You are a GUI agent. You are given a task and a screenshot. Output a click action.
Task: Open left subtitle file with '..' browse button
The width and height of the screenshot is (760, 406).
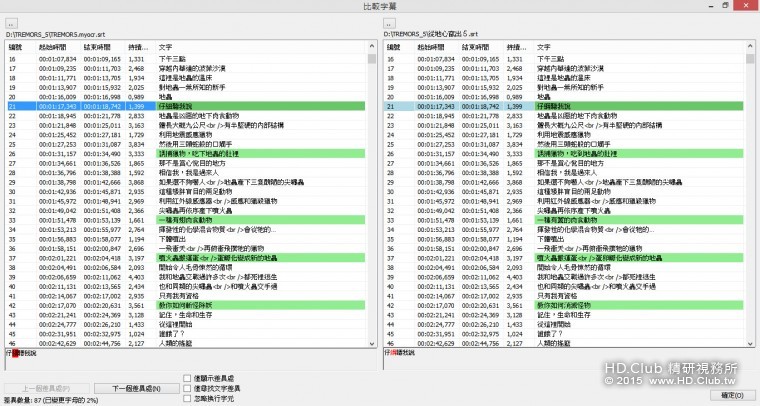click(x=11, y=24)
